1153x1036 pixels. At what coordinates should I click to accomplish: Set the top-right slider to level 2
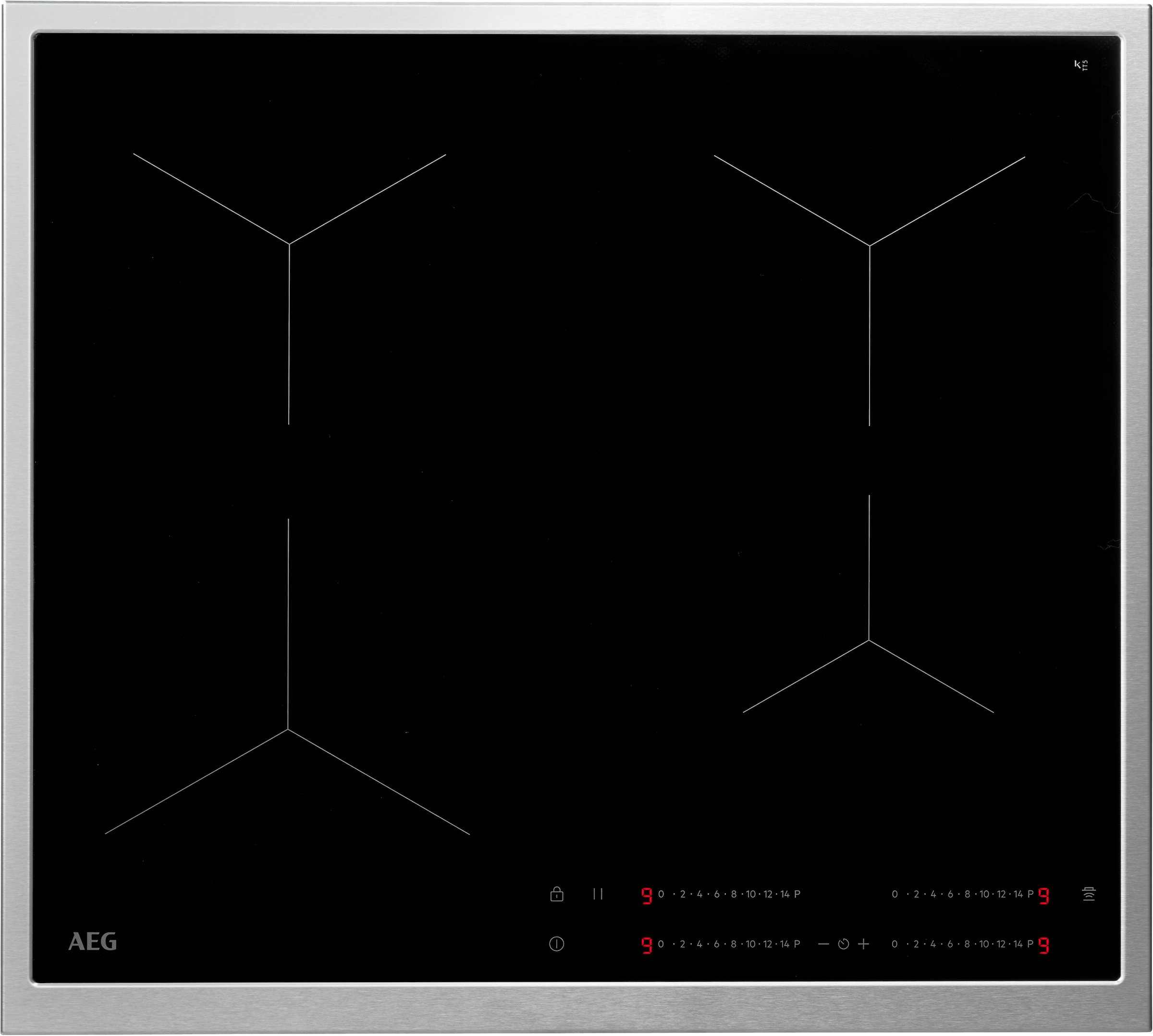[916, 894]
